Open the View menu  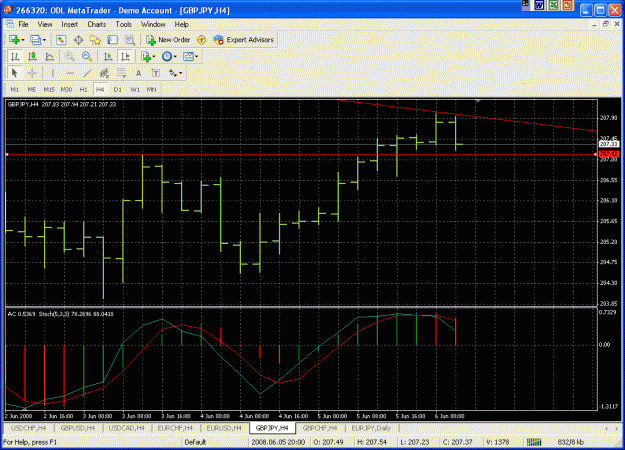[x=45, y=25]
